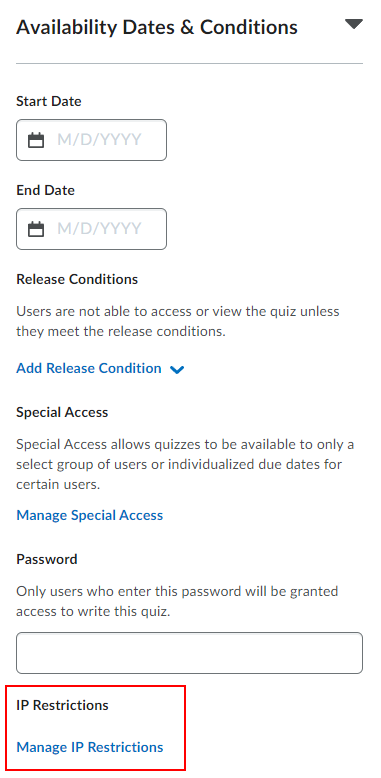Click the Password field label
Viewport: 381px width, 778px height.
47,559
